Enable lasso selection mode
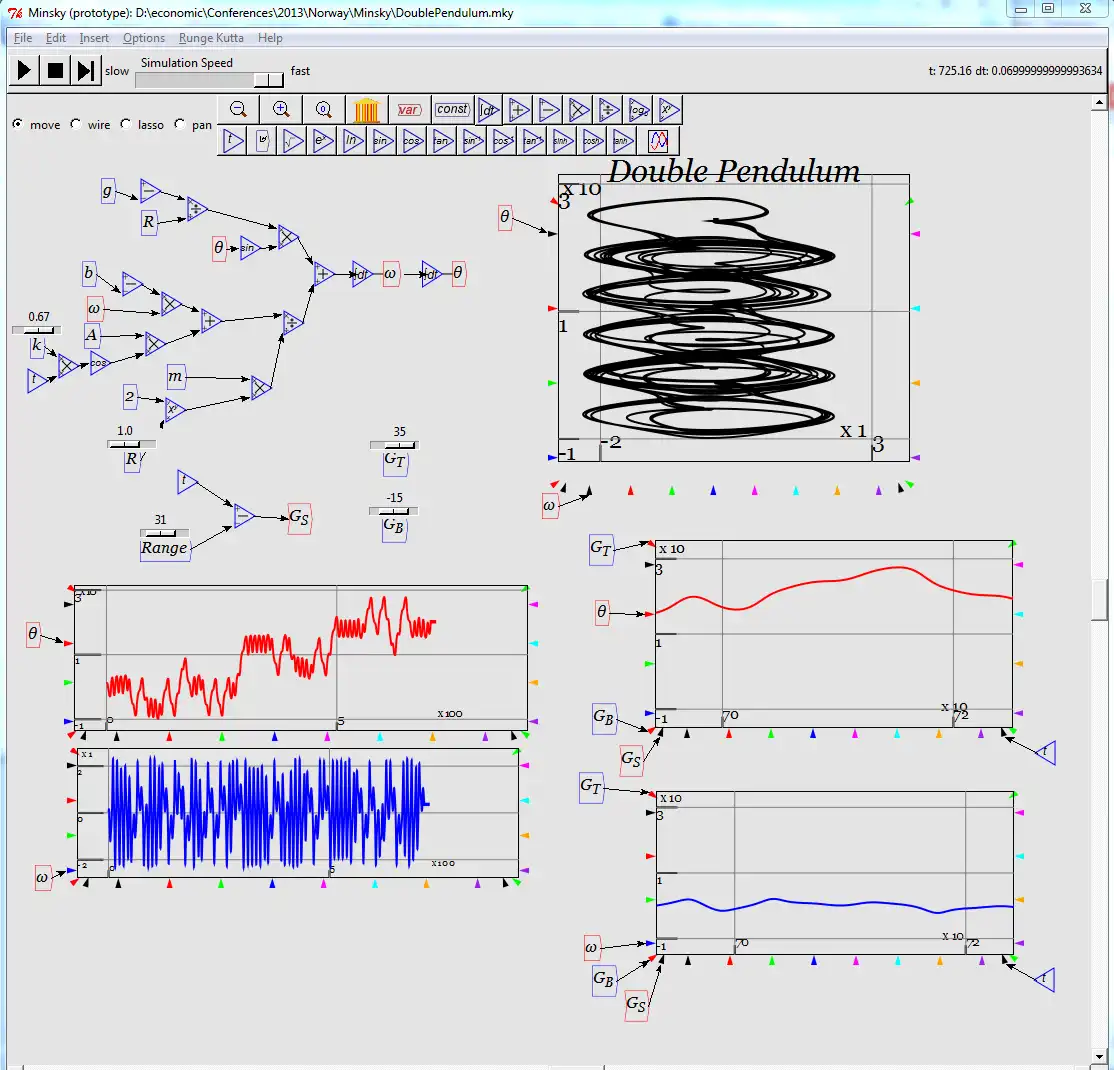The width and height of the screenshot is (1114, 1070). 126,124
